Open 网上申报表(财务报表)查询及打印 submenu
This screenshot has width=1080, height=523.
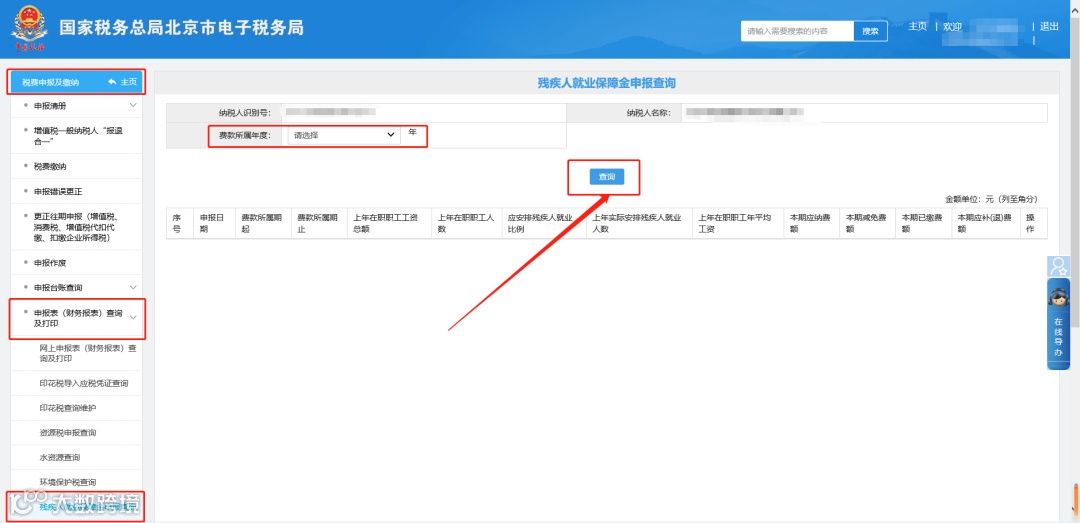tap(87, 353)
